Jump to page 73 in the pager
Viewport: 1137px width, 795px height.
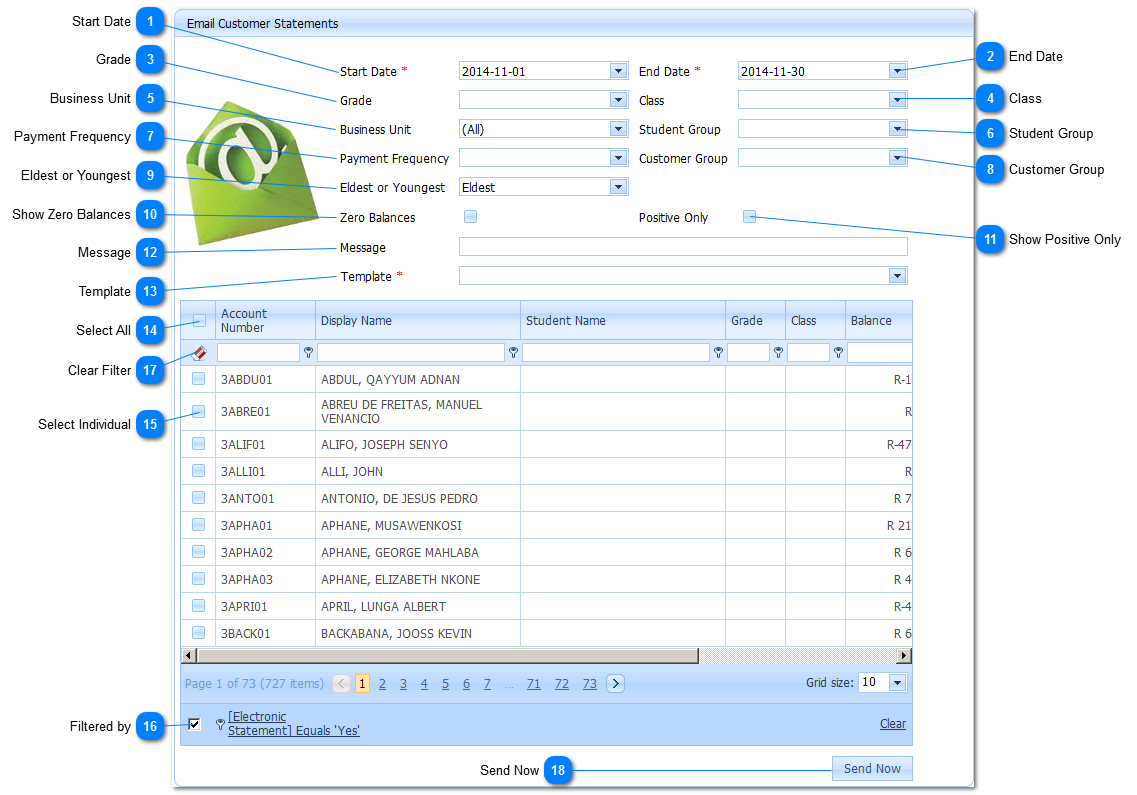coord(590,684)
